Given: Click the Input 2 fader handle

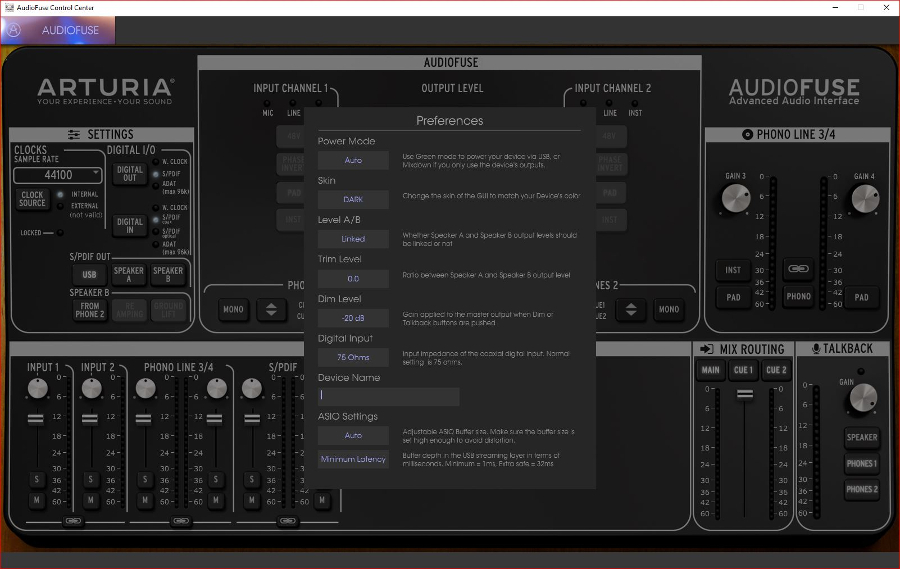Looking at the screenshot, I should (x=90, y=419).
